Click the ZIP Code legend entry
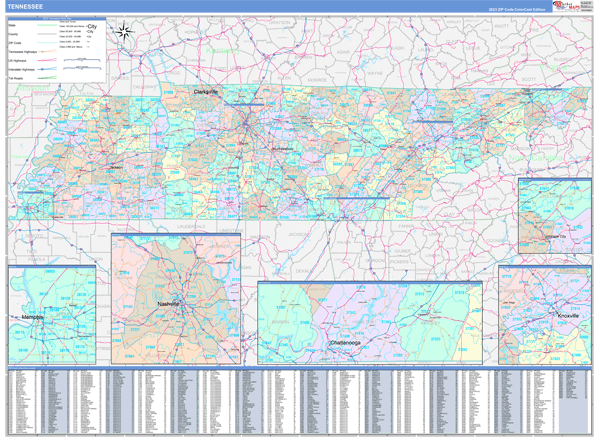 pos(32,43)
